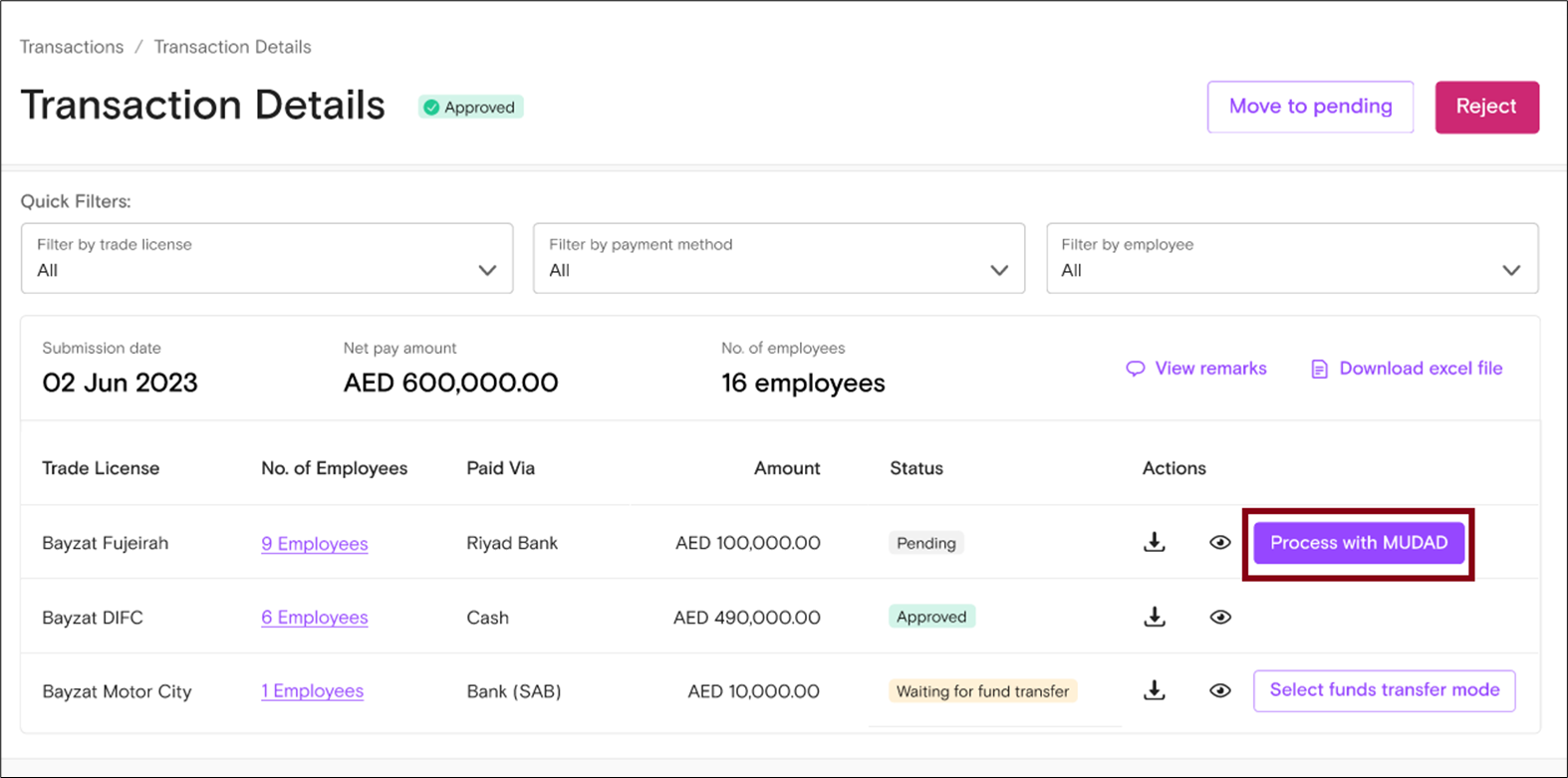Expand the employee filter chevron
This screenshot has width=1568, height=778.
[x=1511, y=270]
